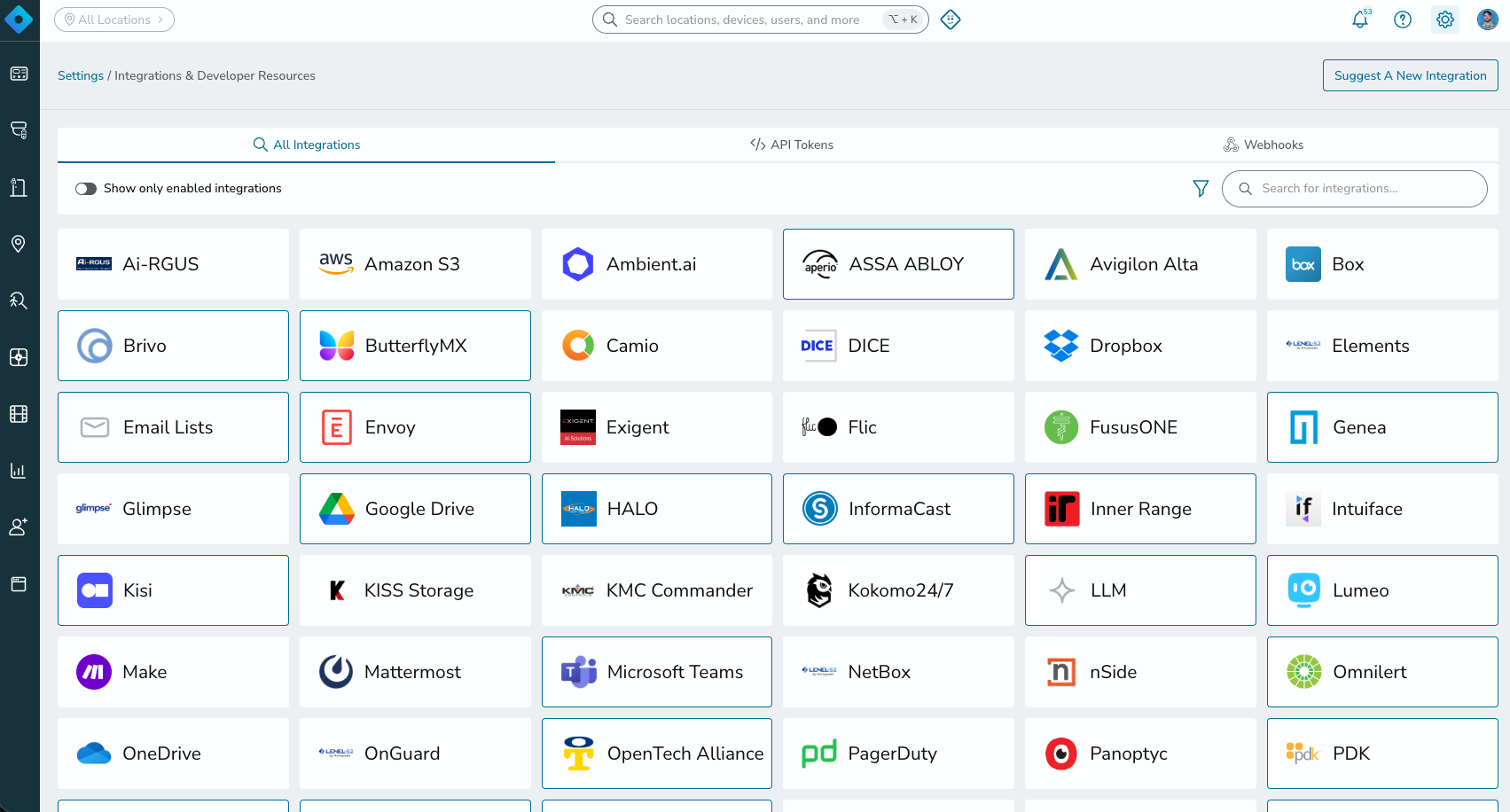1510x812 pixels.
Task: Select the OpenTech Alliance card
Action: tap(657, 753)
